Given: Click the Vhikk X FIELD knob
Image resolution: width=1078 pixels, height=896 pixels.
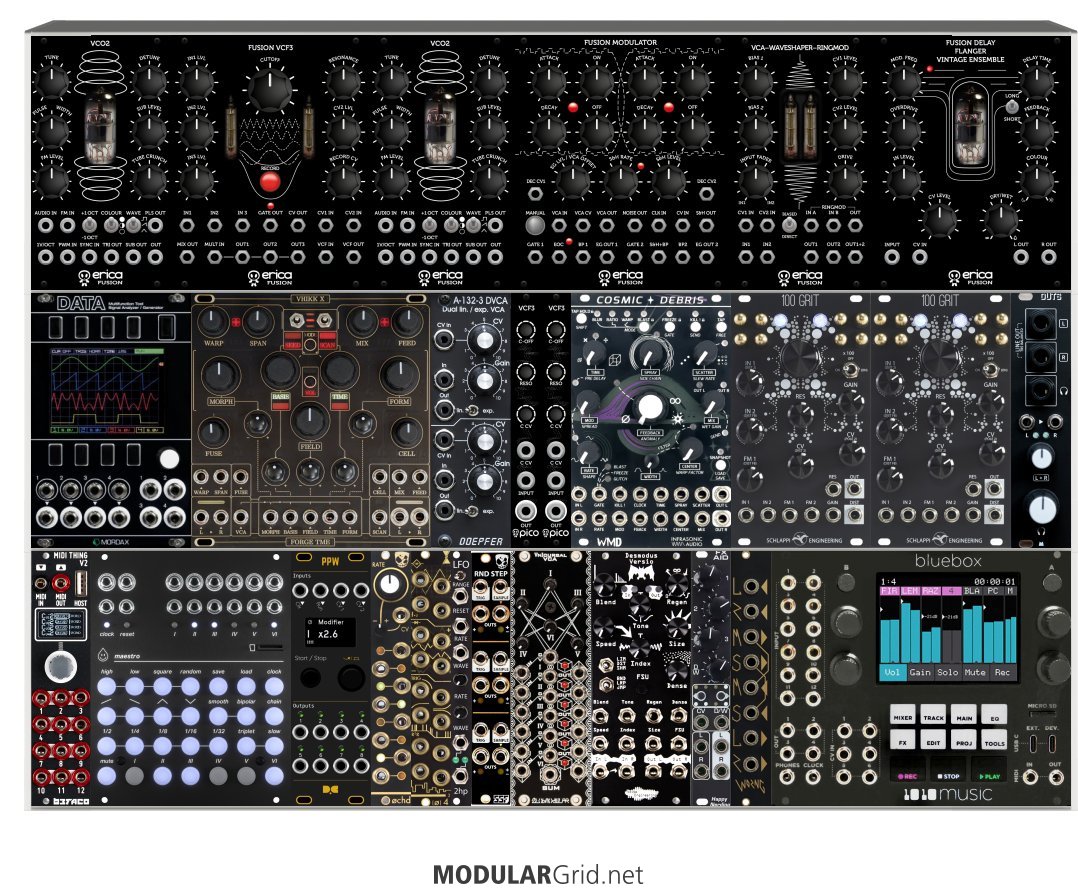Looking at the screenshot, I should click(310, 420).
